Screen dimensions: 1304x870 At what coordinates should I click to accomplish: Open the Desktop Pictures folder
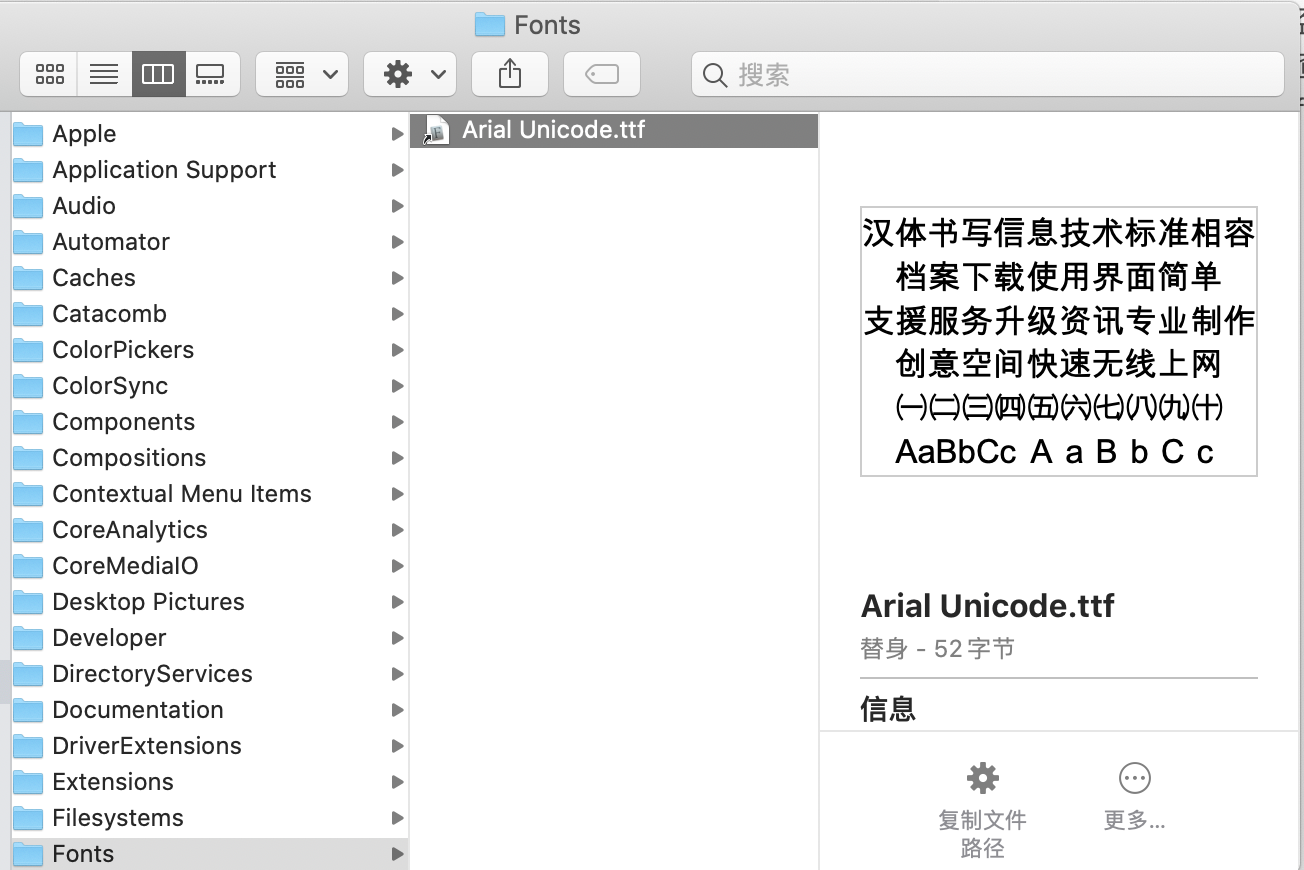[148, 601]
